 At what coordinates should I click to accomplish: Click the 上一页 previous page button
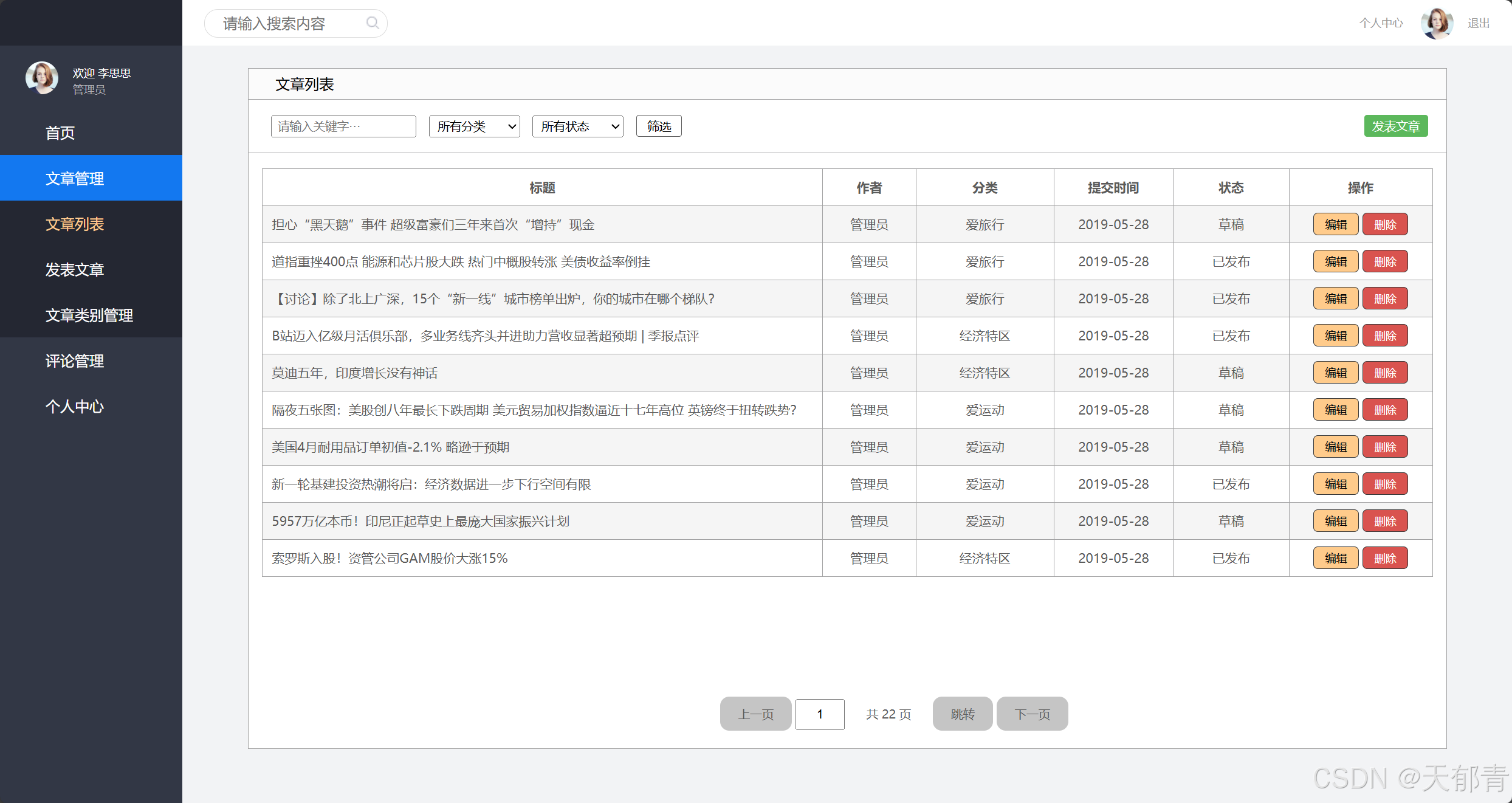tap(755, 714)
